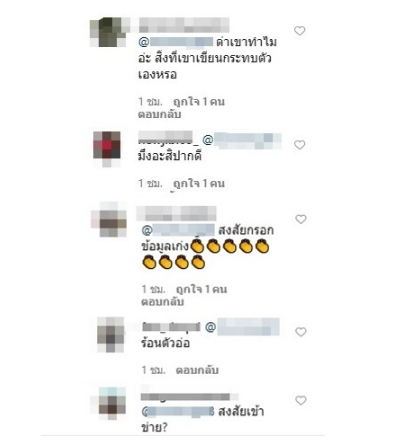Open mentioned user in มึงอะสิปากดี comment
The width and height of the screenshot is (404, 440).
(242, 140)
